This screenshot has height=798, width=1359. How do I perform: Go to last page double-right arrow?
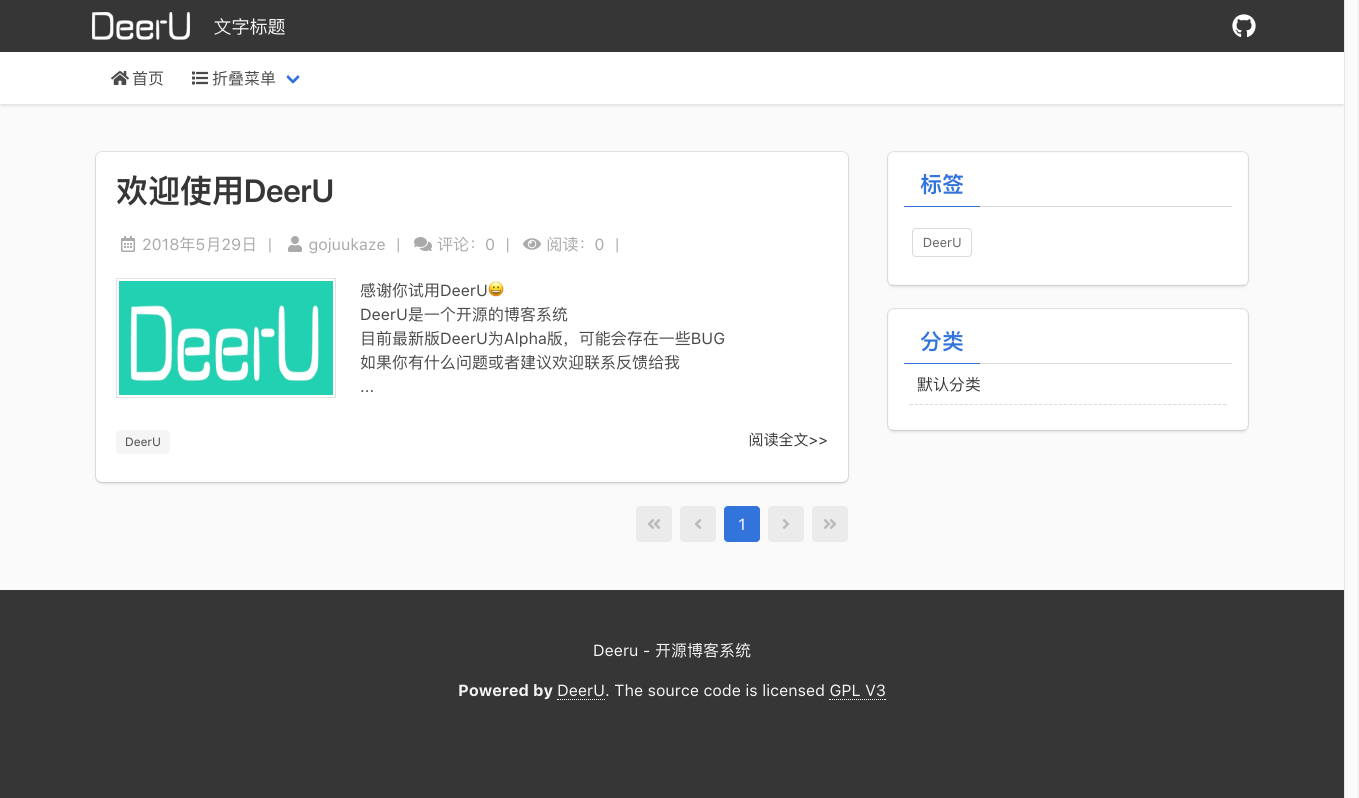pyautogui.click(x=830, y=524)
